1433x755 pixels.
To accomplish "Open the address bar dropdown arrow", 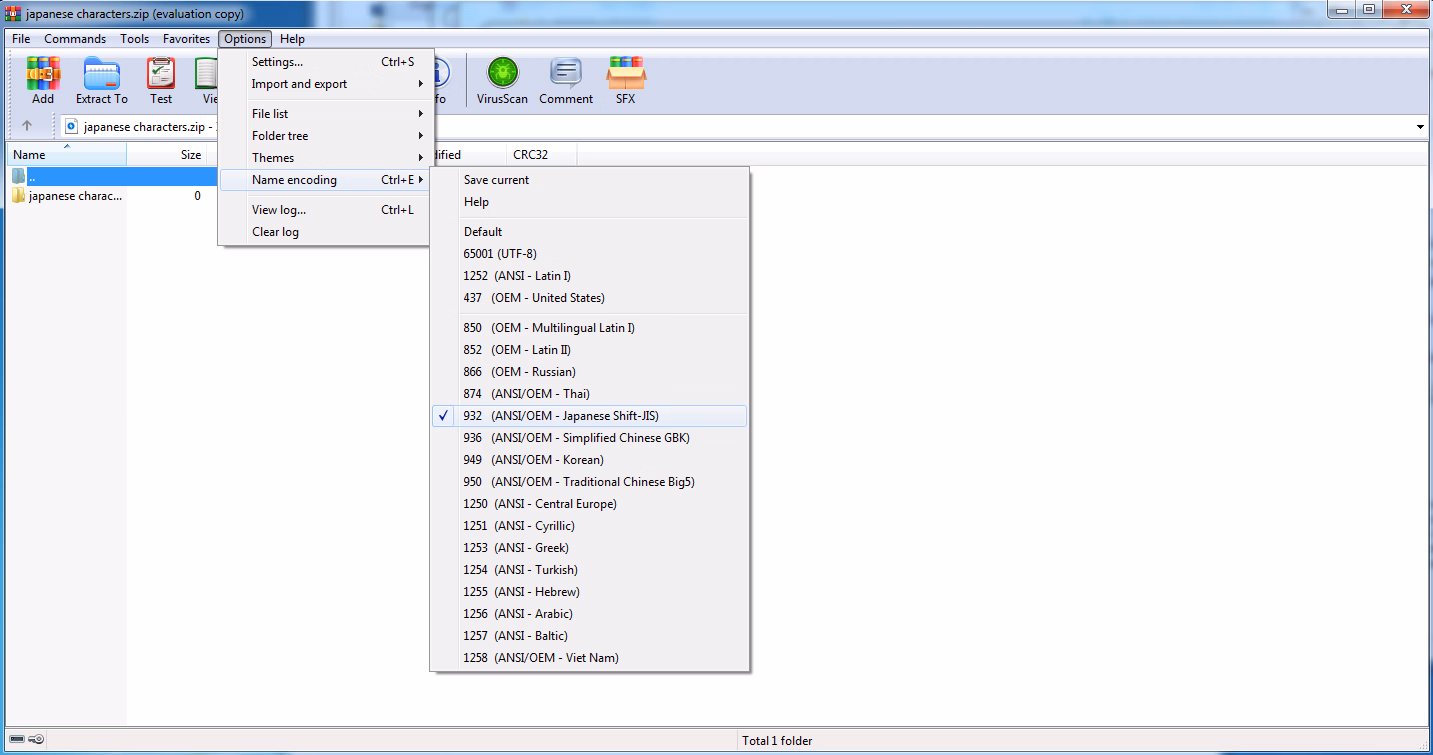I will (x=1420, y=127).
